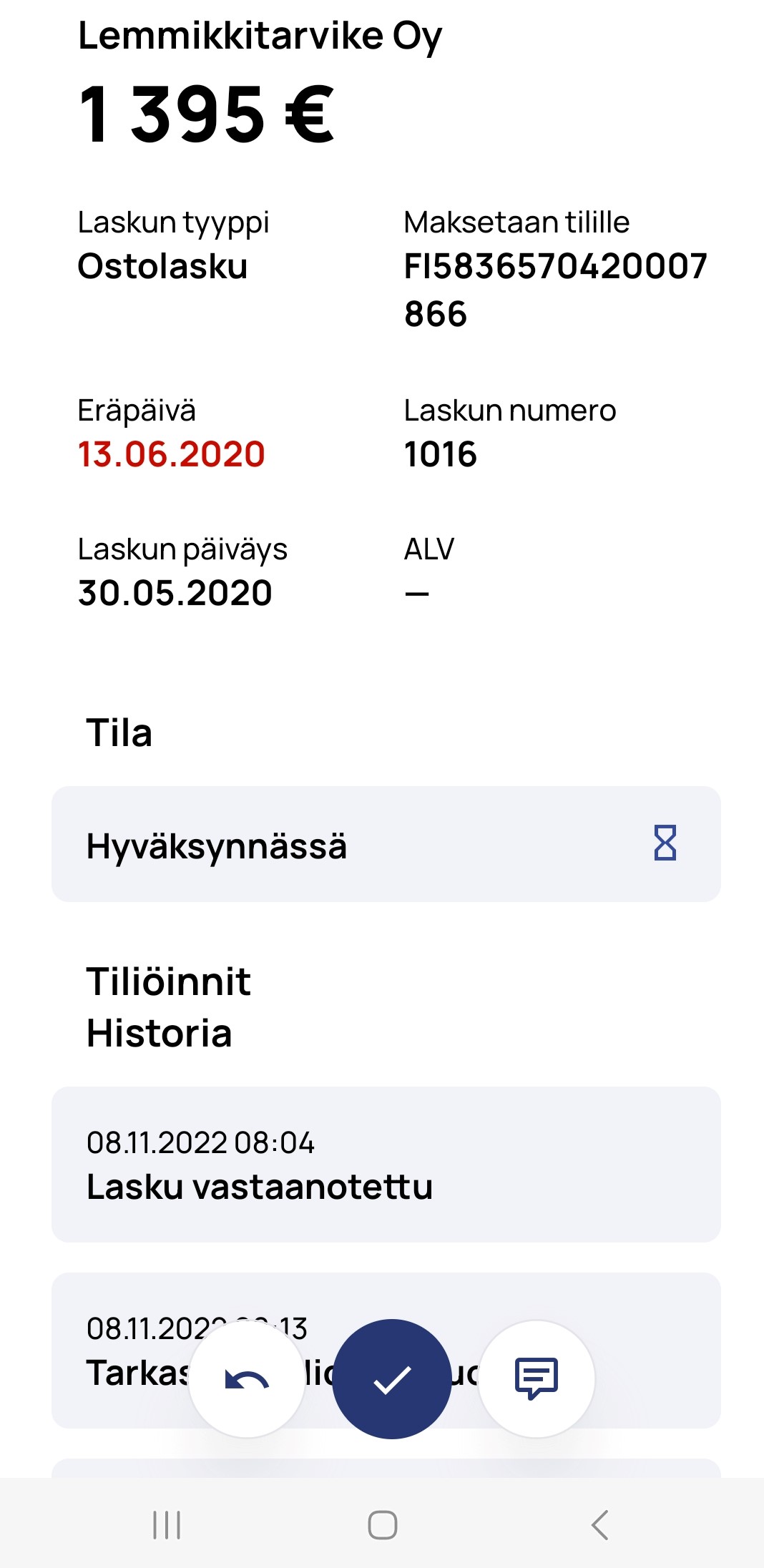Expand the Historia section heading
Viewport: 764px width, 1568px height.
[160, 1034]
